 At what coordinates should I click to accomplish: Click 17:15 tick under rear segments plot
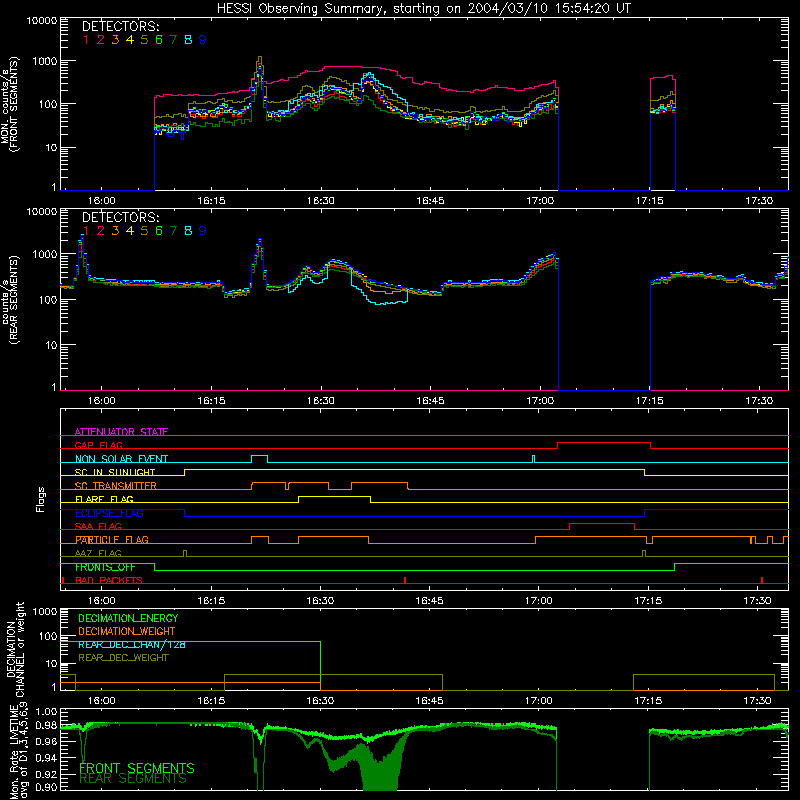tap(649, 401)
